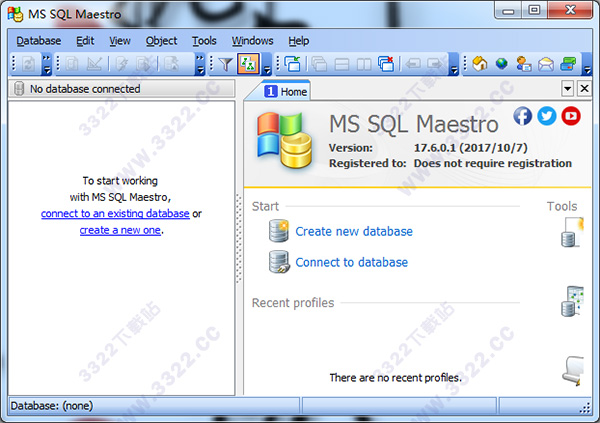
Task: Click the Tools section diagram database icon
Action: (x=572, y=301)
